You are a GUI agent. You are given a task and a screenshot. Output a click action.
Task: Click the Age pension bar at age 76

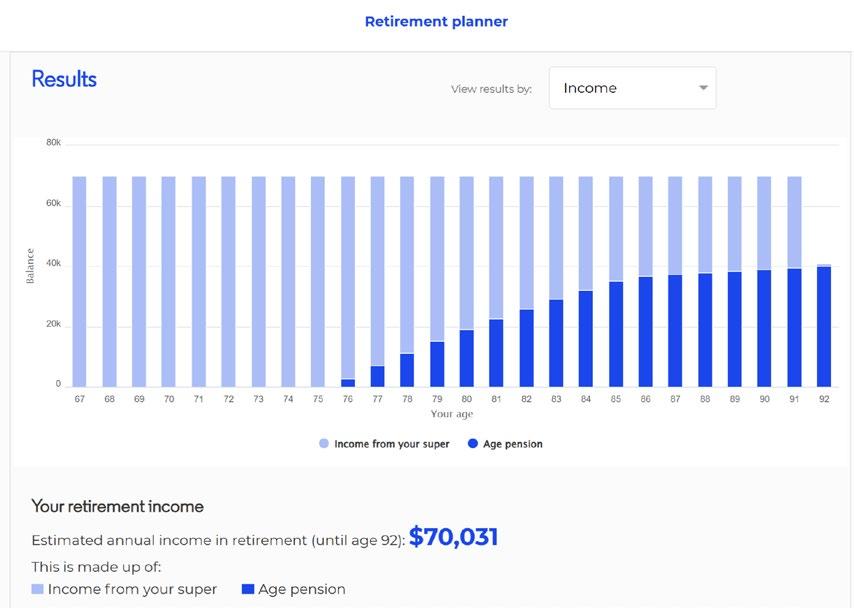[348, 383]
